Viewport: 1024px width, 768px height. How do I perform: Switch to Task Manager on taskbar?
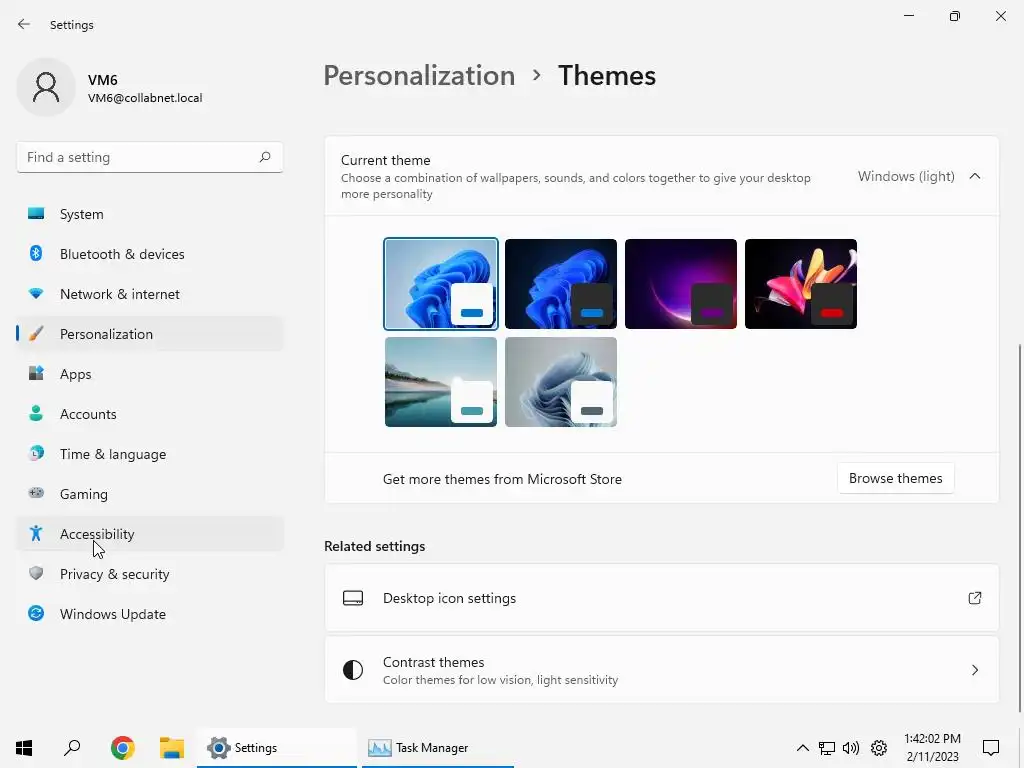(x=438, y=747)
